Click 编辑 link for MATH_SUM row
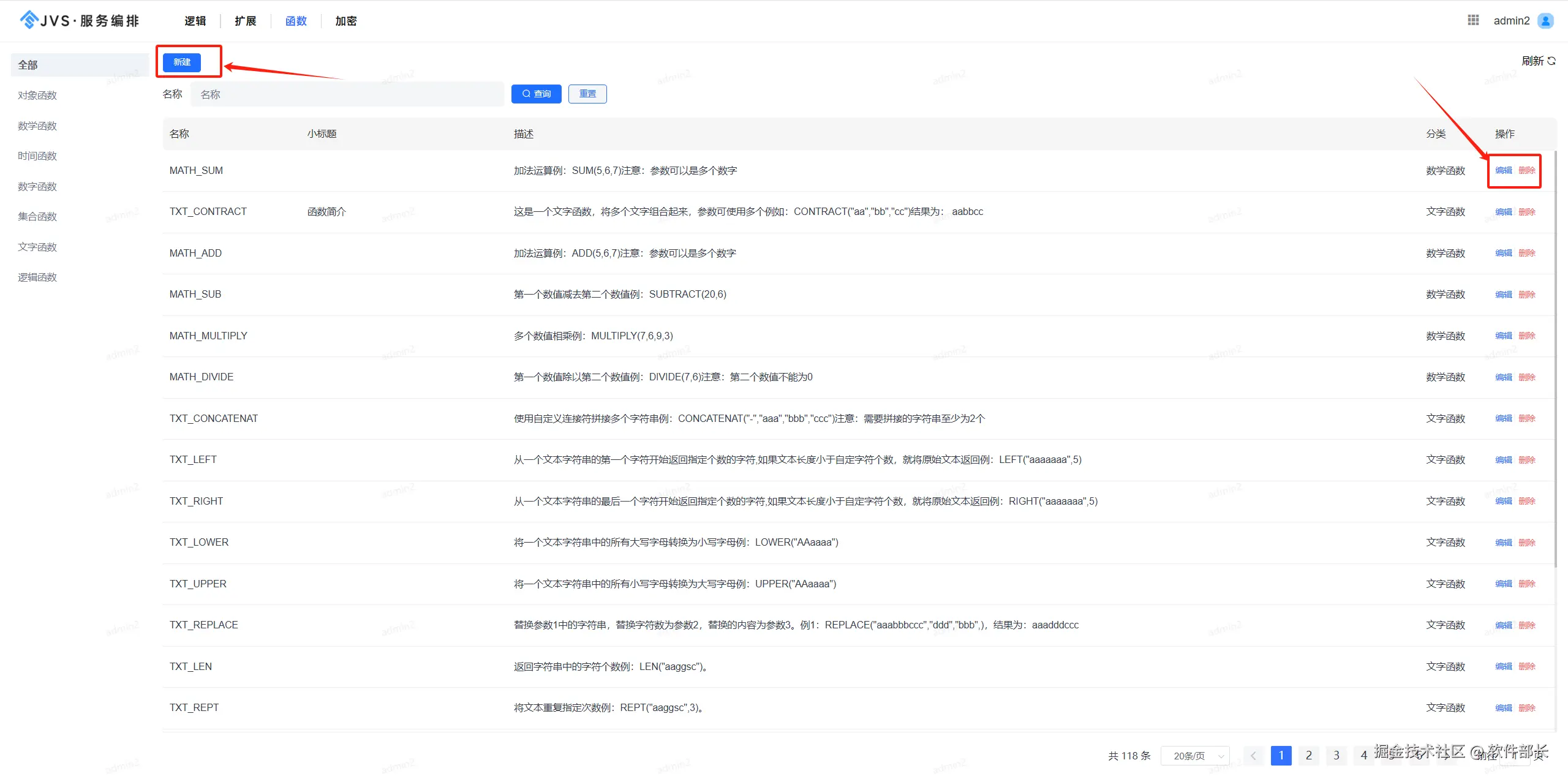 pyautogui.click(x=1503, y=170)
